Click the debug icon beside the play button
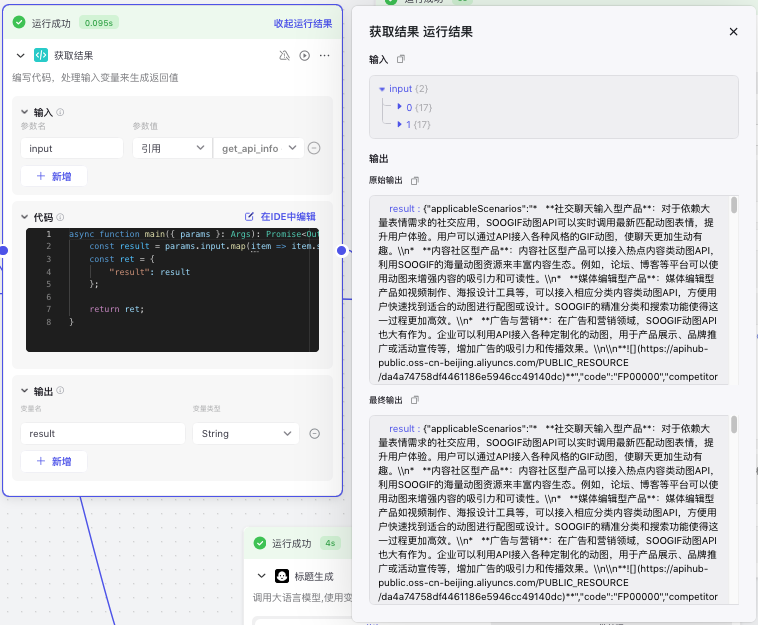Image resolution: width=758 pixels, height=625 pixels. 285,56
